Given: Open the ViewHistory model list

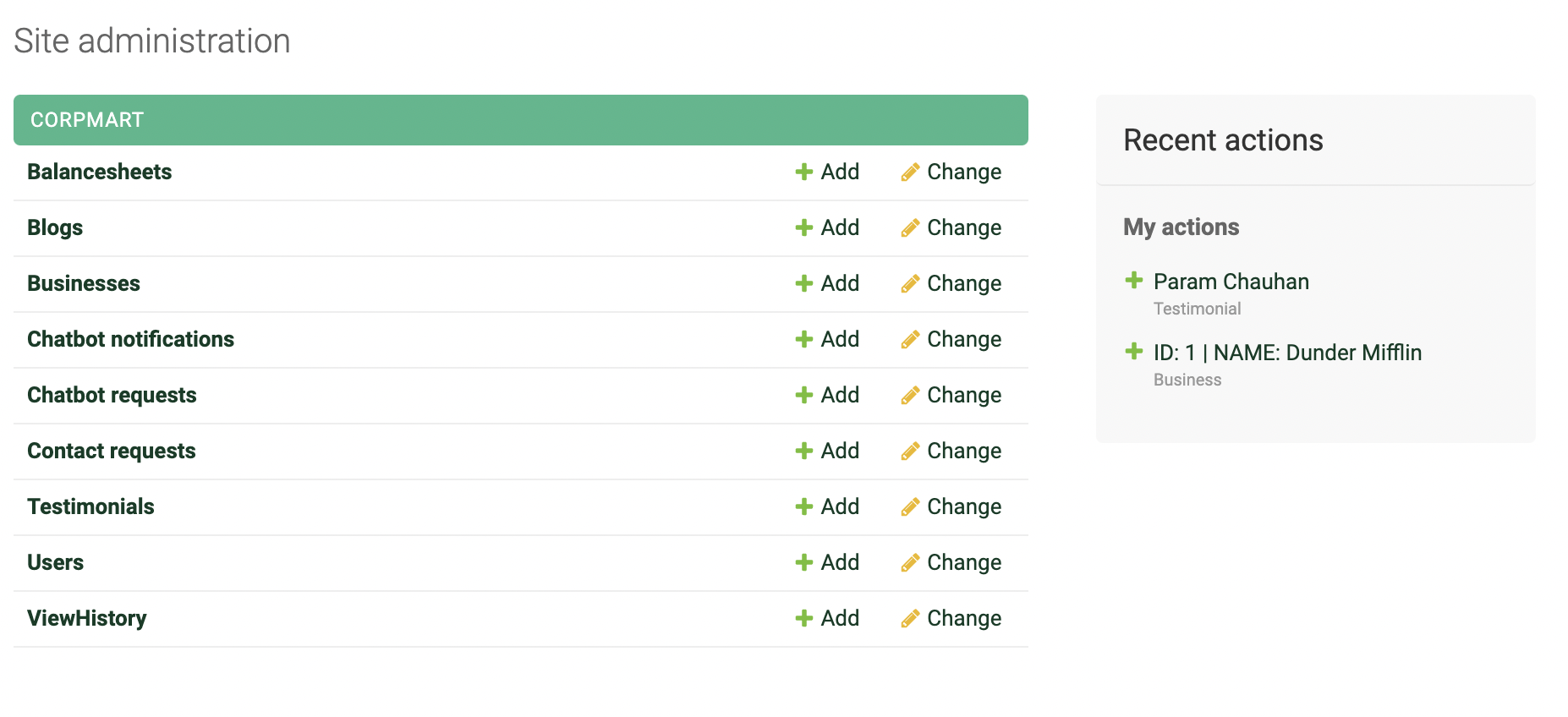Looking at the screenshot, I should click(x=86, y=619).
